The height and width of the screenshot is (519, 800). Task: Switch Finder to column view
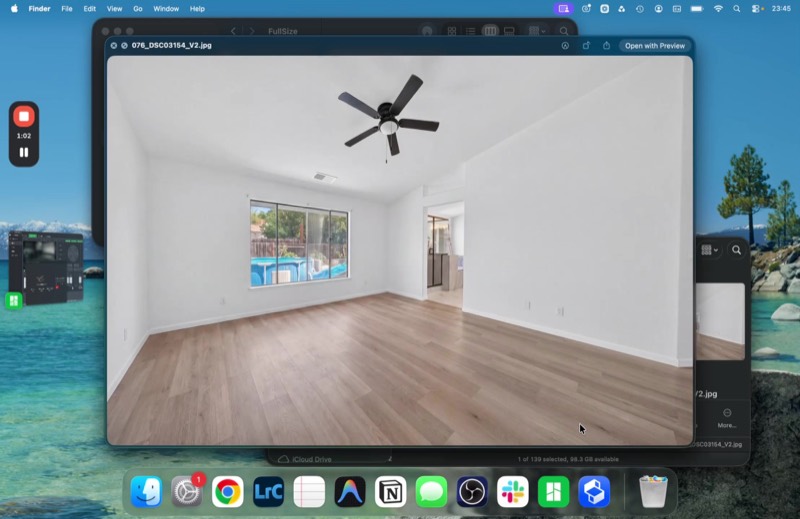pyautogui.click(x=490, y=31)
